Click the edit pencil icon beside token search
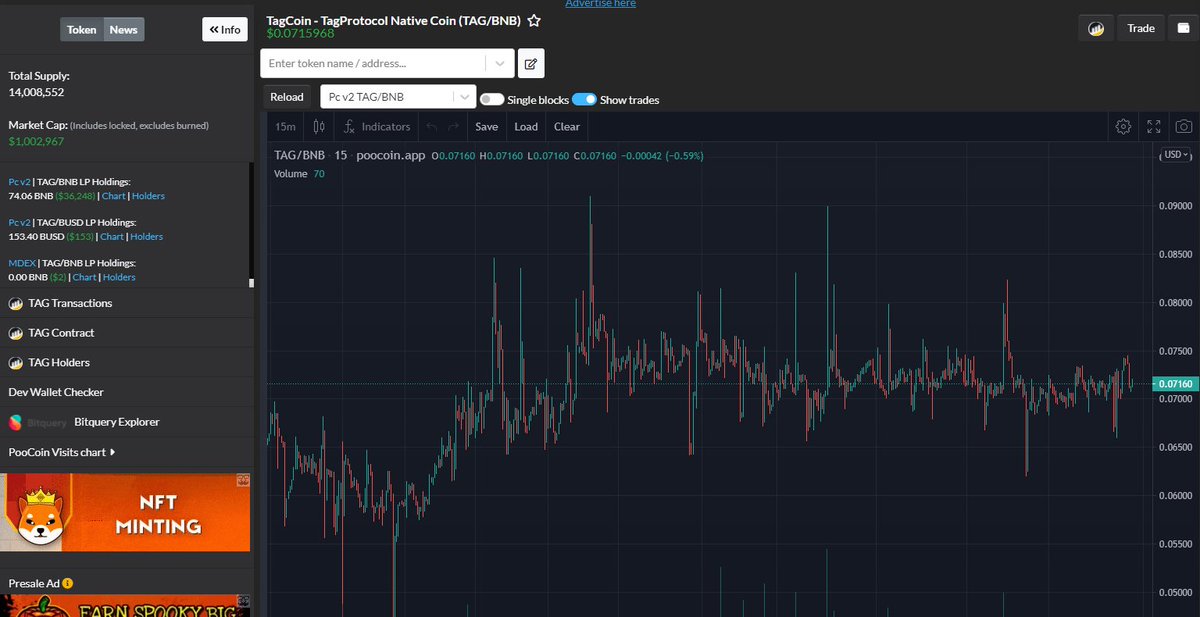 tap(531, 63)
